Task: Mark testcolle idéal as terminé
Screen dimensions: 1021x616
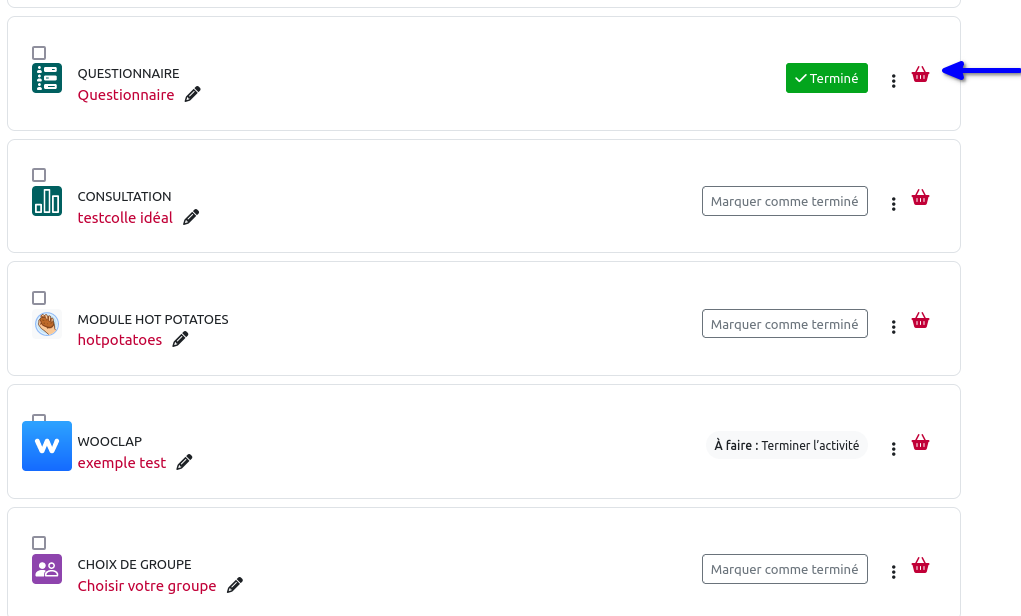Action: [784, 201]
